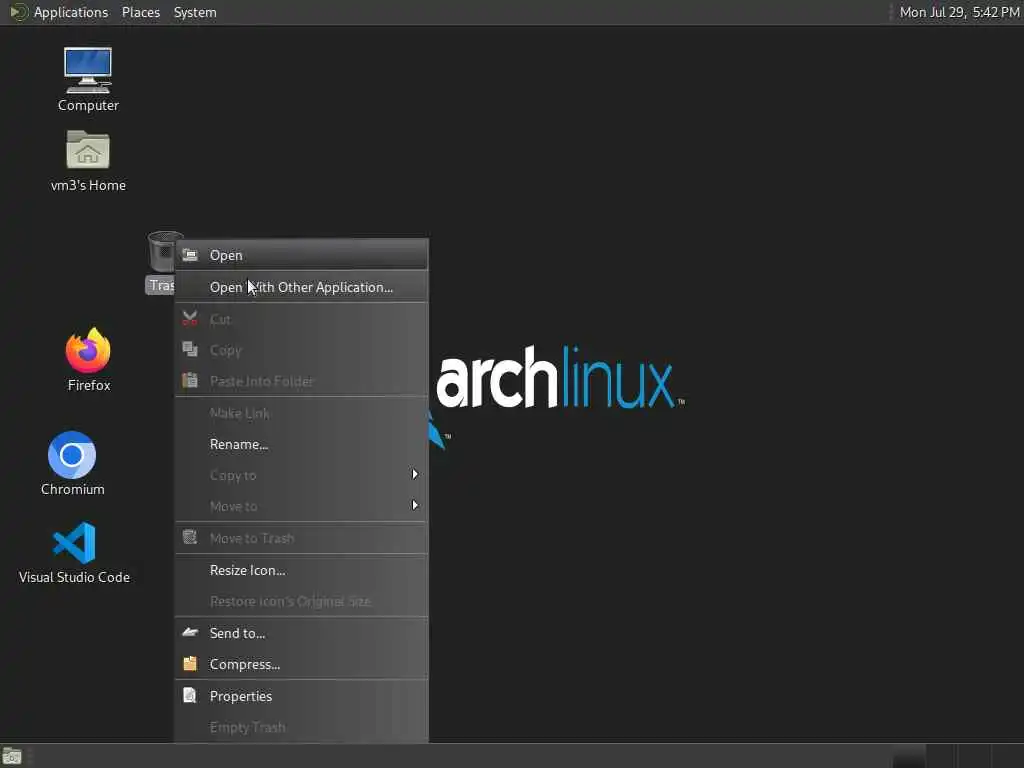1024x768 pixels.
Task: Click the Empty Trash entry
Action: tap(302, 728)
